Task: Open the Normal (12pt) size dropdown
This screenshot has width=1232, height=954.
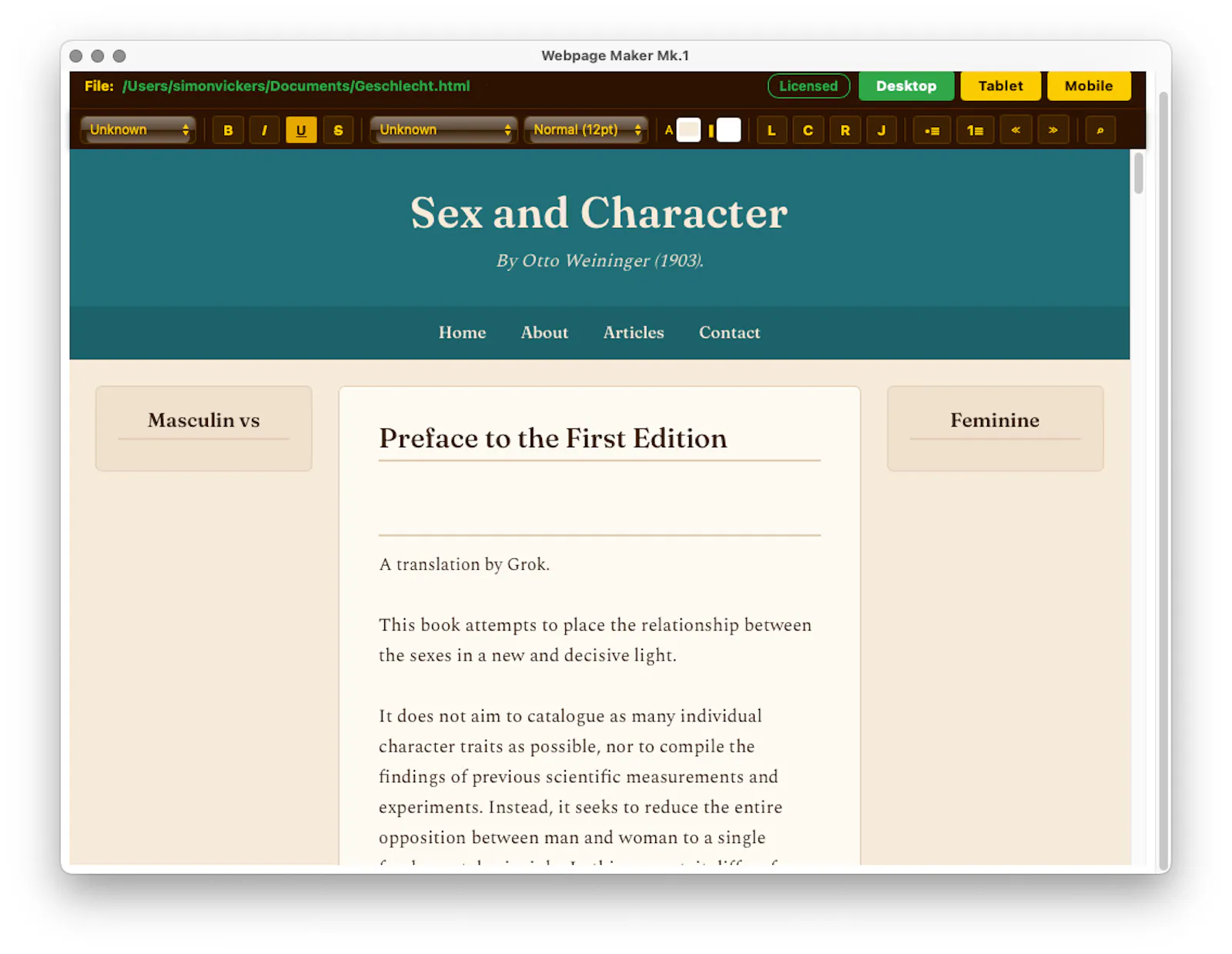Action: coord(587,130)
